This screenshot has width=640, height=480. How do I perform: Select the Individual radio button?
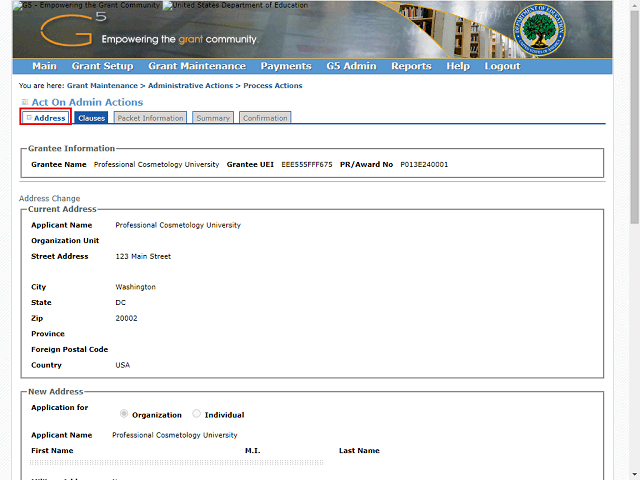(196, 414)
